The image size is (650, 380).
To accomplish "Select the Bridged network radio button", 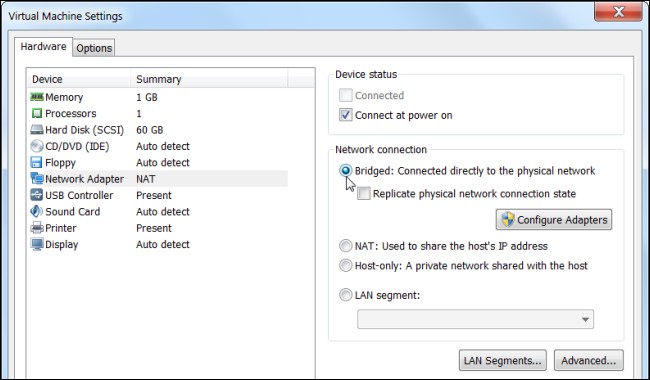I will (345, 171).
